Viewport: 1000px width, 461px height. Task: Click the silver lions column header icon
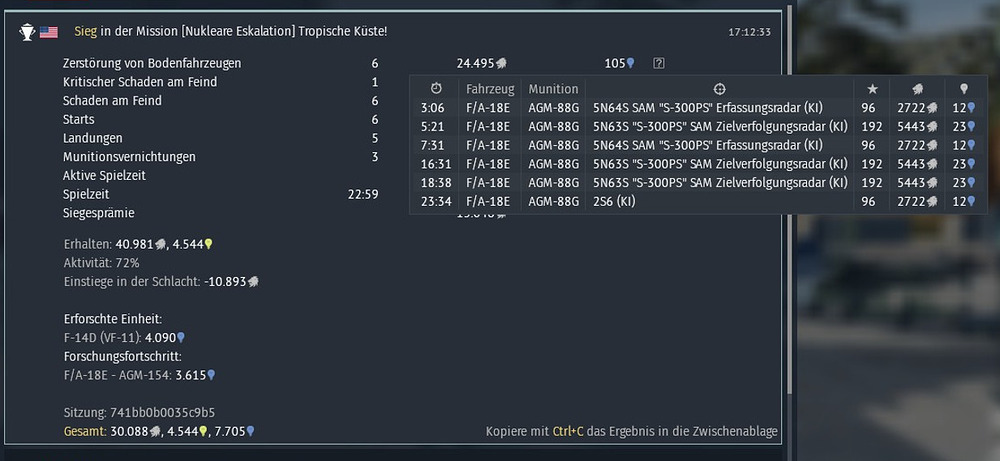pos(918,89)
